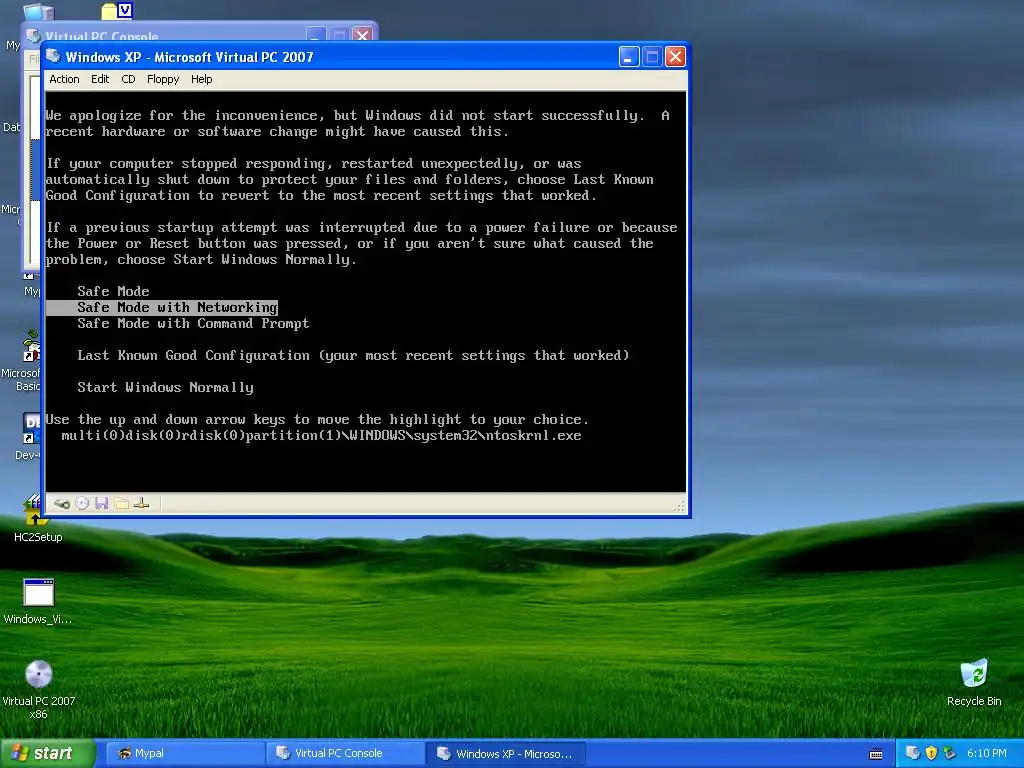Click the floppy disk status icon
Image resolution: width=1024 pixels, height=768 pixels.
click(101, 503)
